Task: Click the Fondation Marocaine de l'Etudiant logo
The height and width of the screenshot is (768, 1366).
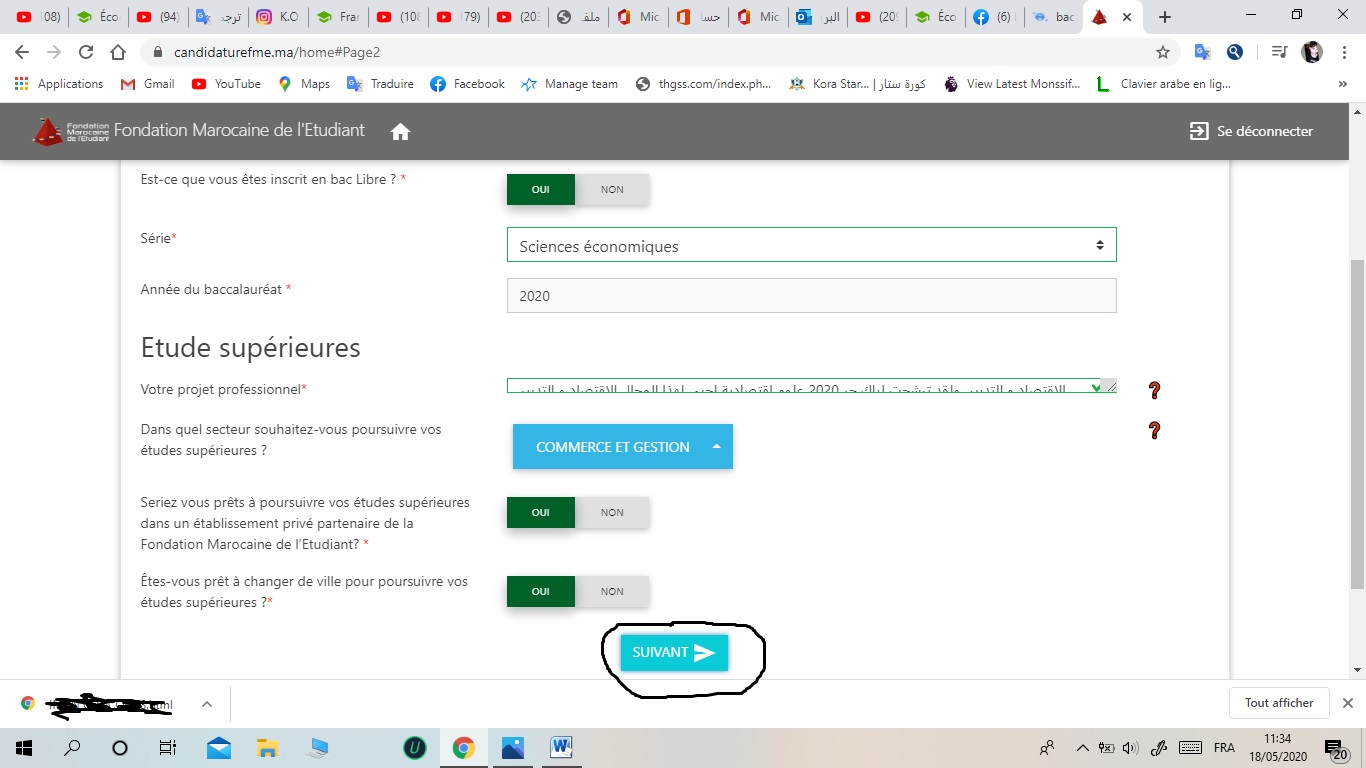Action: (72, 131)
